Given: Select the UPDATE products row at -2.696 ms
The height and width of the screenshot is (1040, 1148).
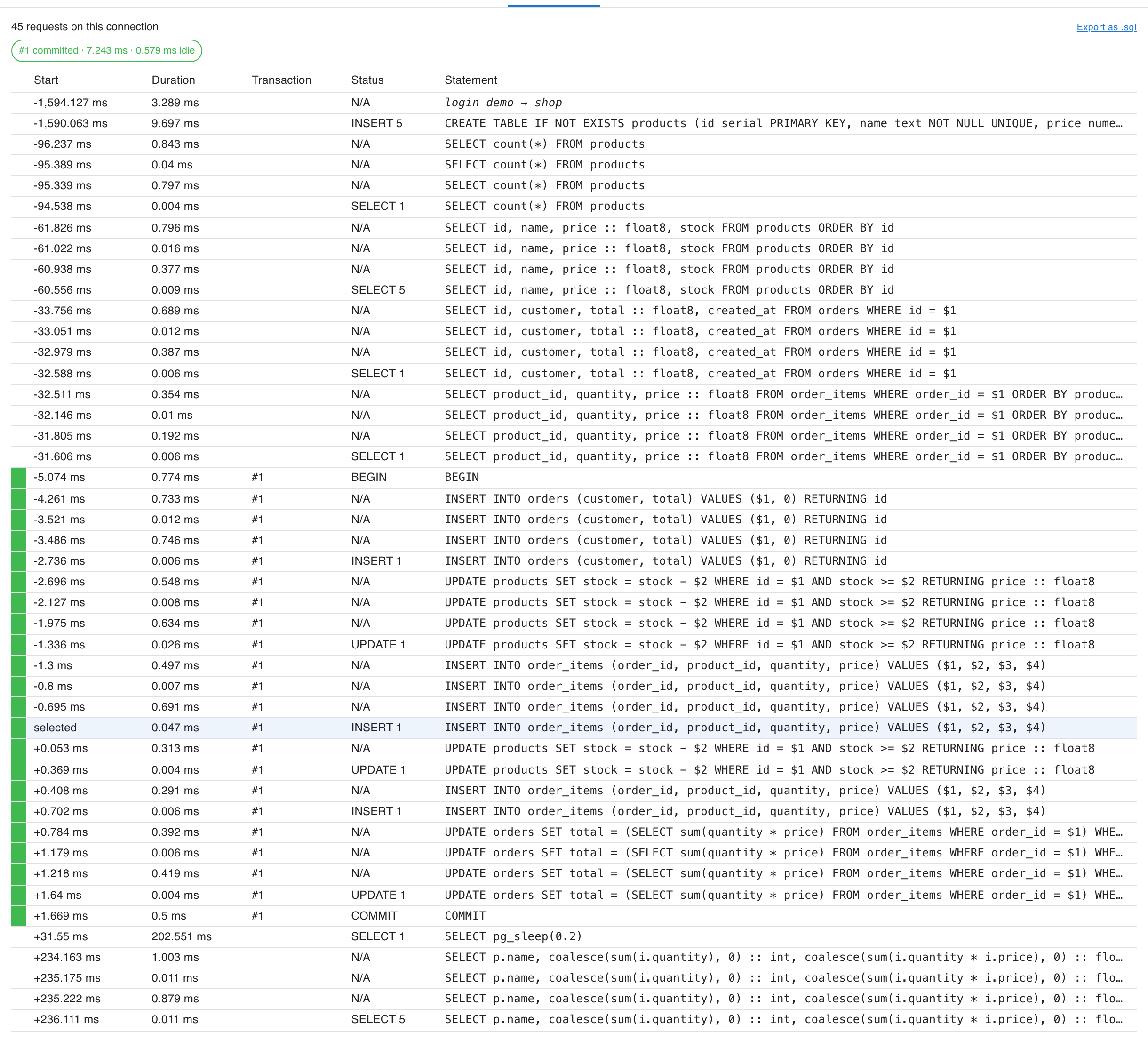Looking at the screenshot, I should click(574, 582).
